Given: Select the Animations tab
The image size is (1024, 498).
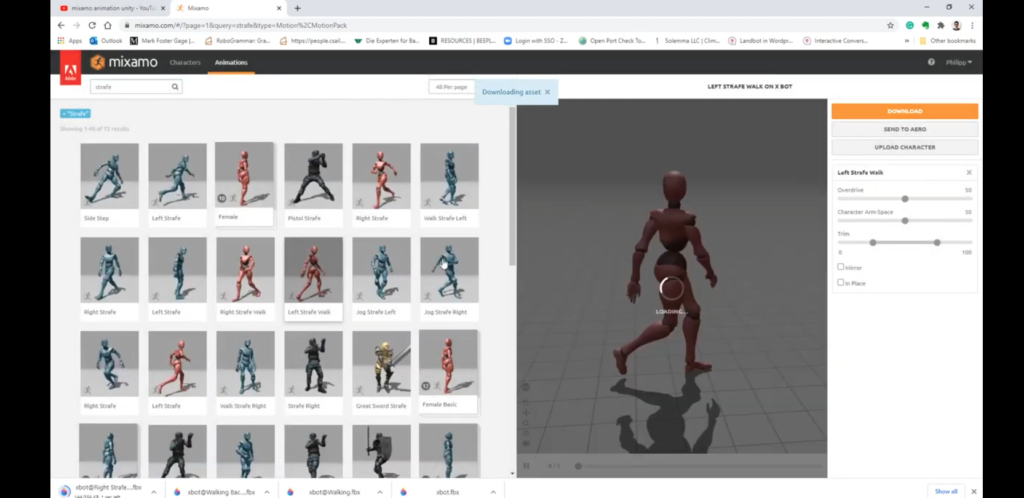Looking at the screenshot, I should point(231,63).
